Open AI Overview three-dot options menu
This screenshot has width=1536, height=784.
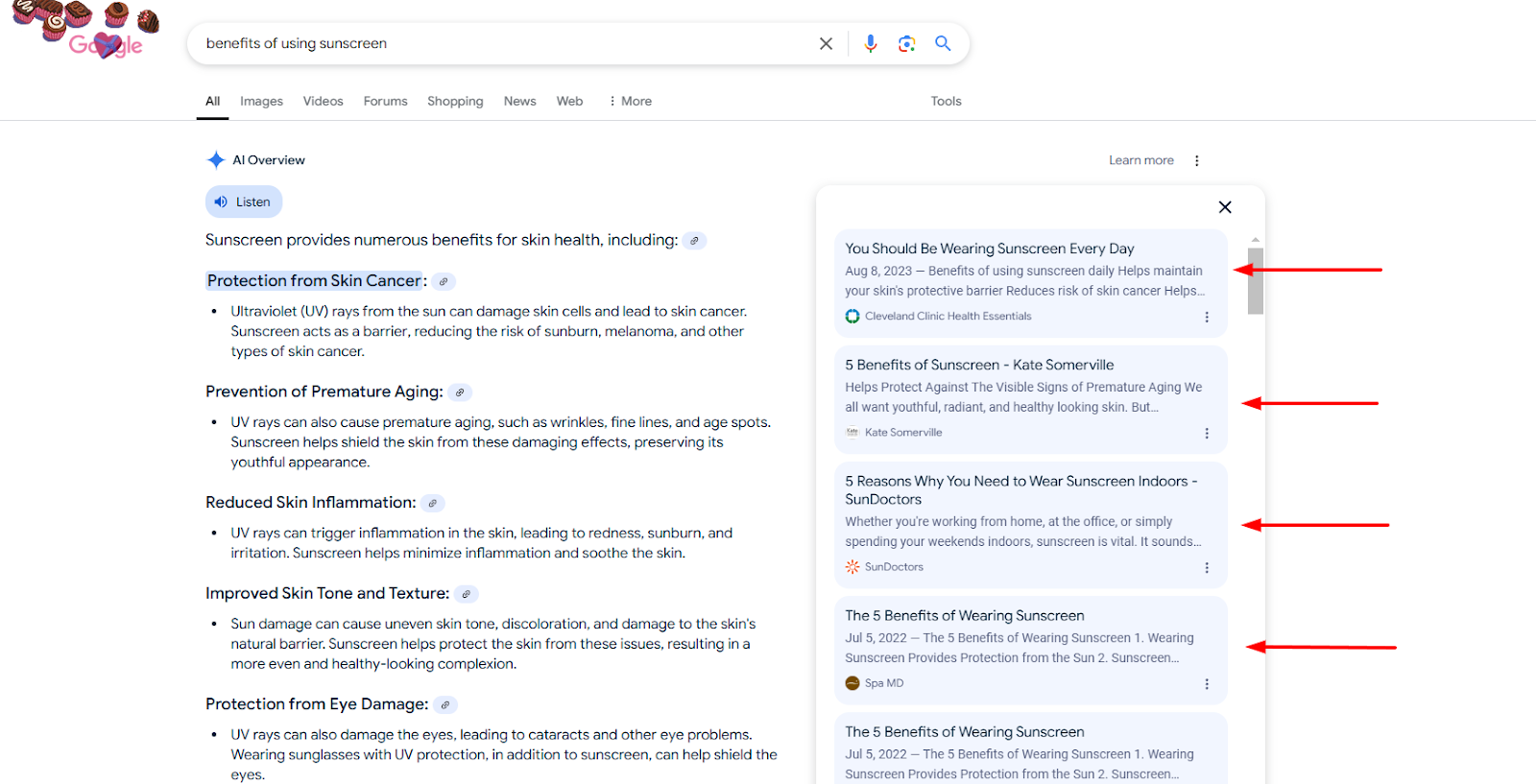pos(1196,160)
